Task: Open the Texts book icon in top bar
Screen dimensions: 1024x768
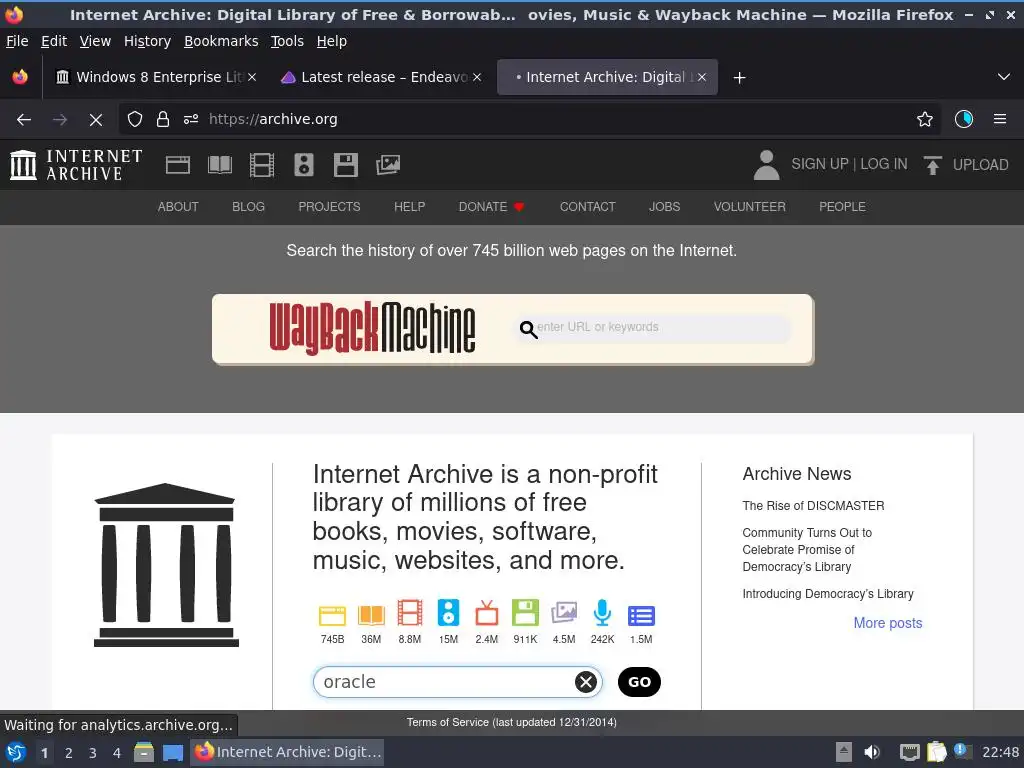Action: click(x=219, y=165)
